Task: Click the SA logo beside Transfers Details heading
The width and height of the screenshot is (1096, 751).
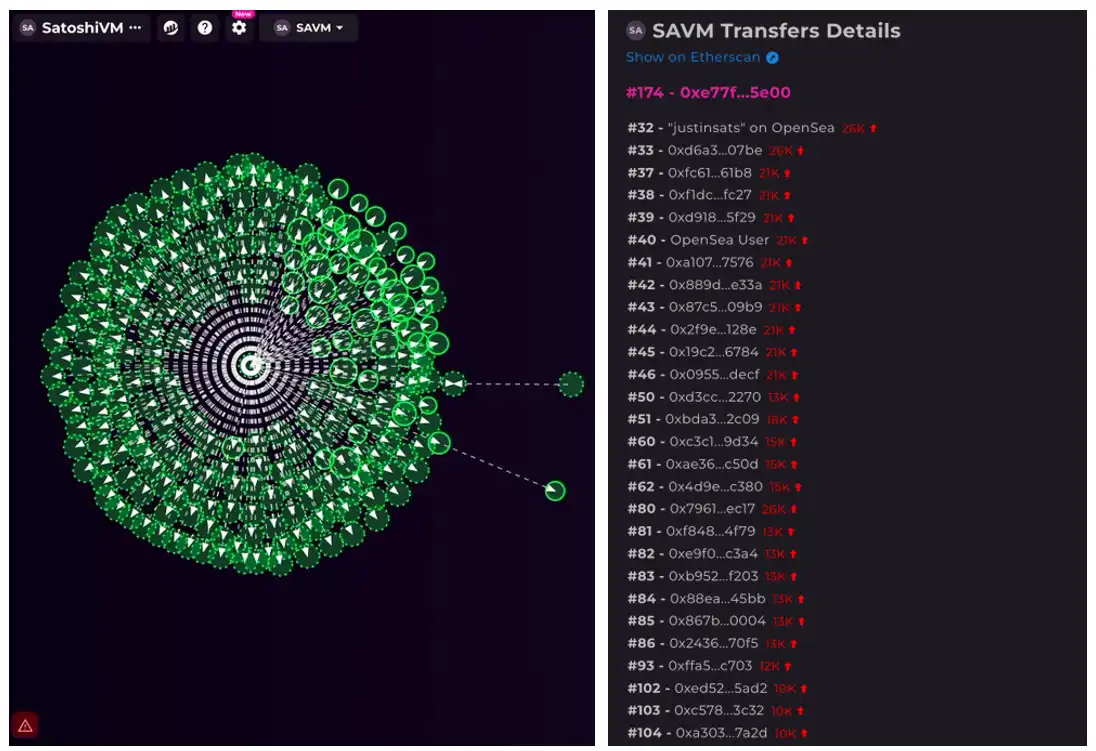Action: click(x=635, y=31)
